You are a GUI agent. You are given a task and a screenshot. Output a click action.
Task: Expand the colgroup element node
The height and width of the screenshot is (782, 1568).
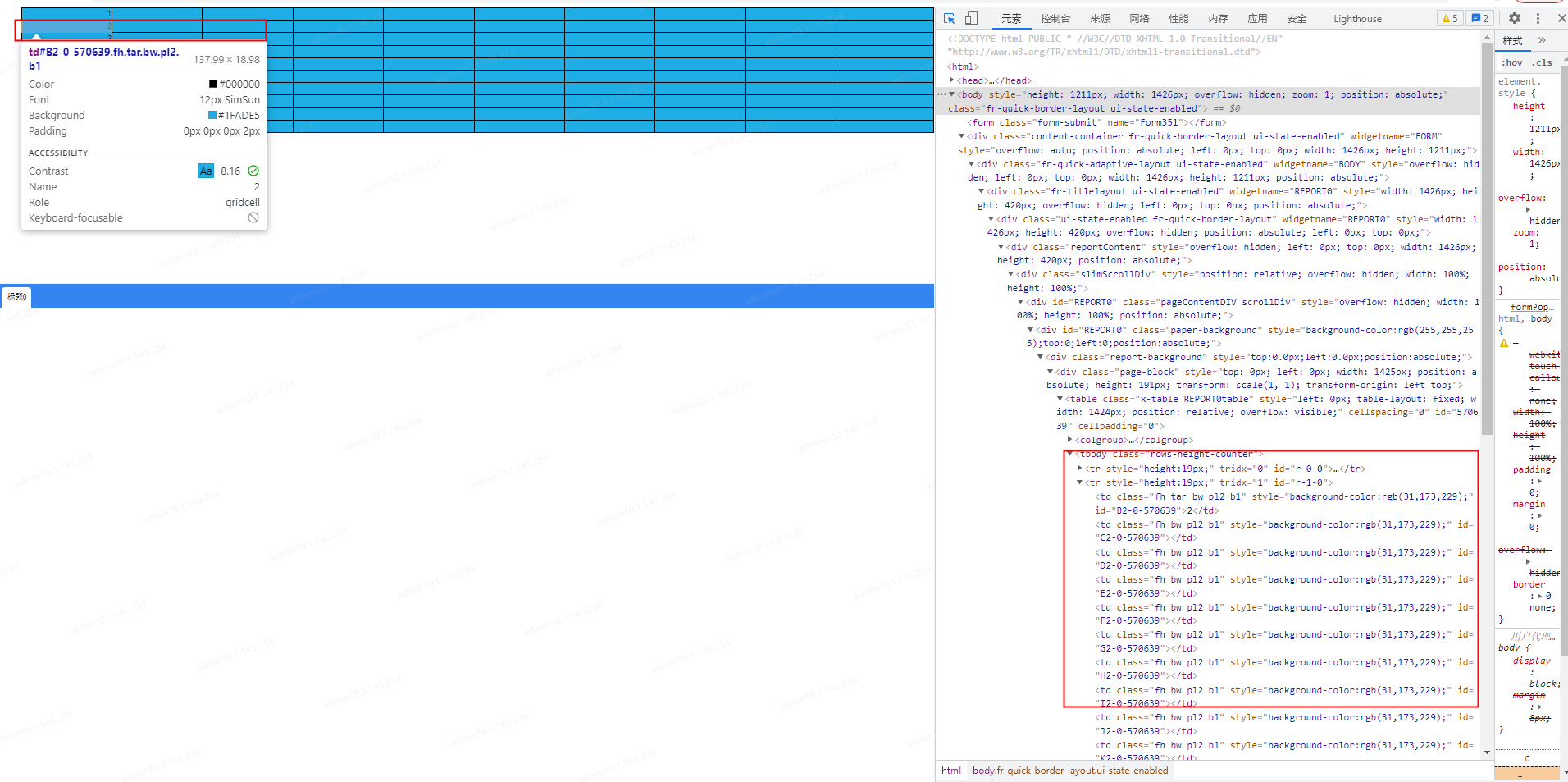1070,440
